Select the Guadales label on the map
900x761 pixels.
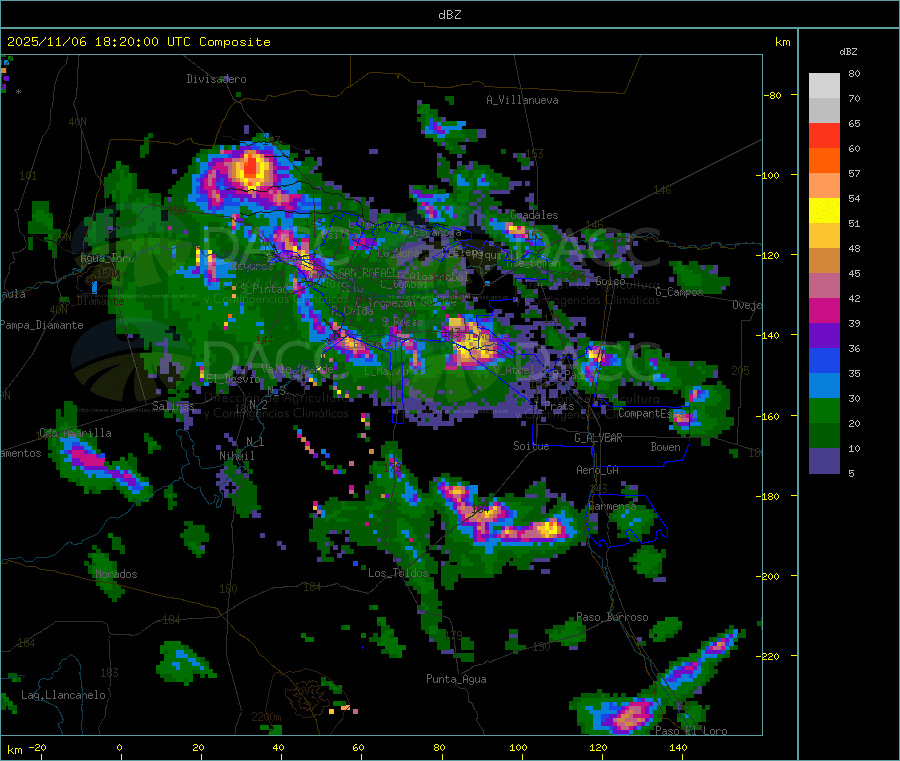click(534, 215)
